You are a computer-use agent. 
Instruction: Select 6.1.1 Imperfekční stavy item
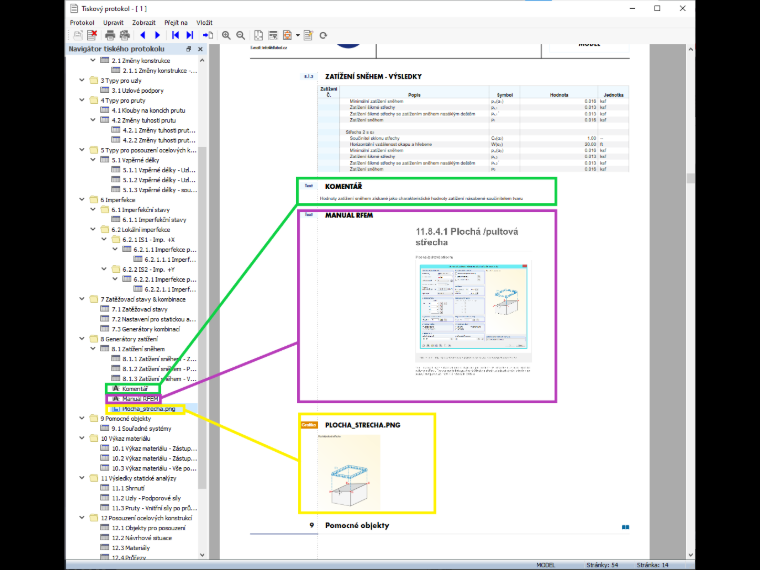click(154, 220)
